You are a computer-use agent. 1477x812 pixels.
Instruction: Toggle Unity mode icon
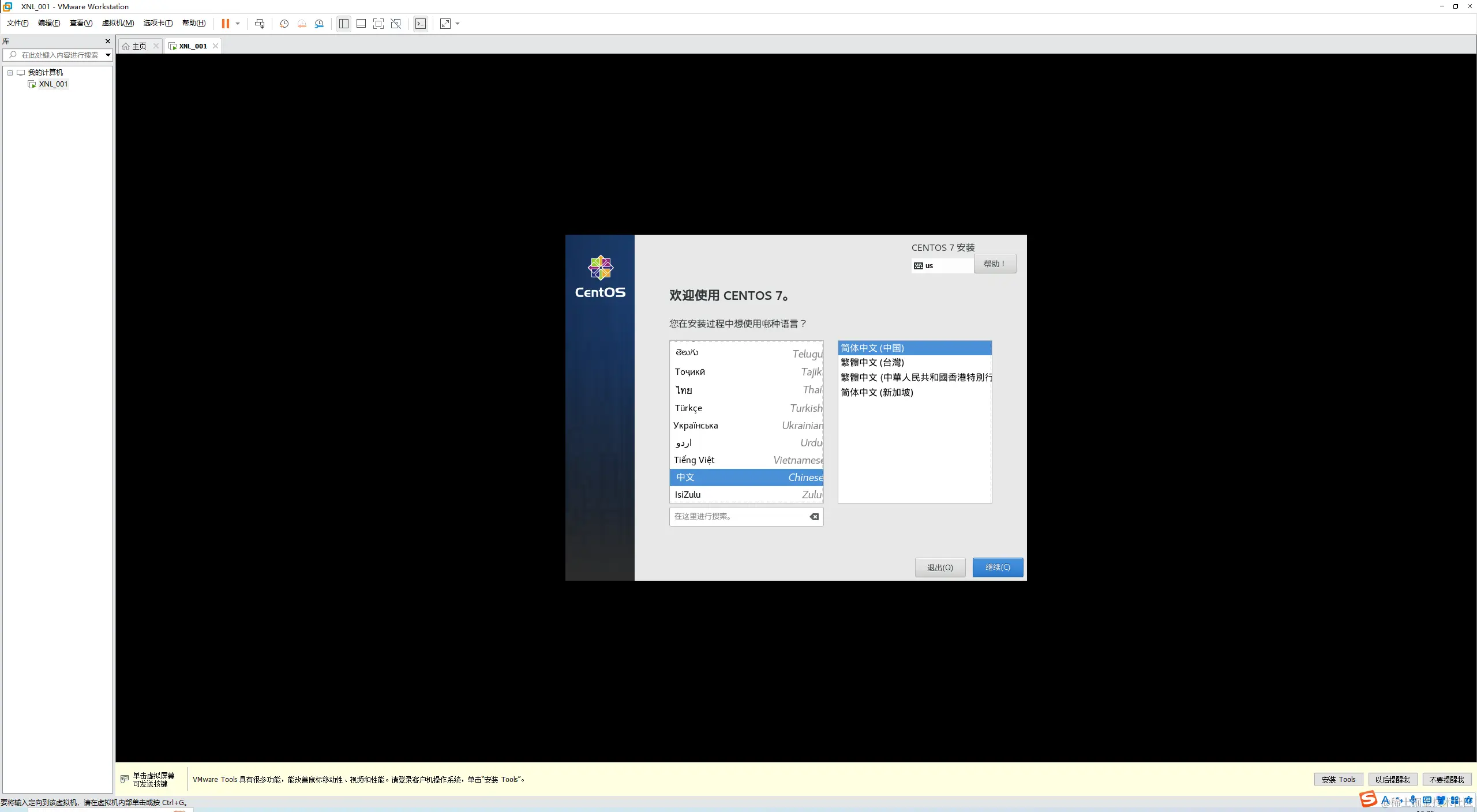coord(396,24)
